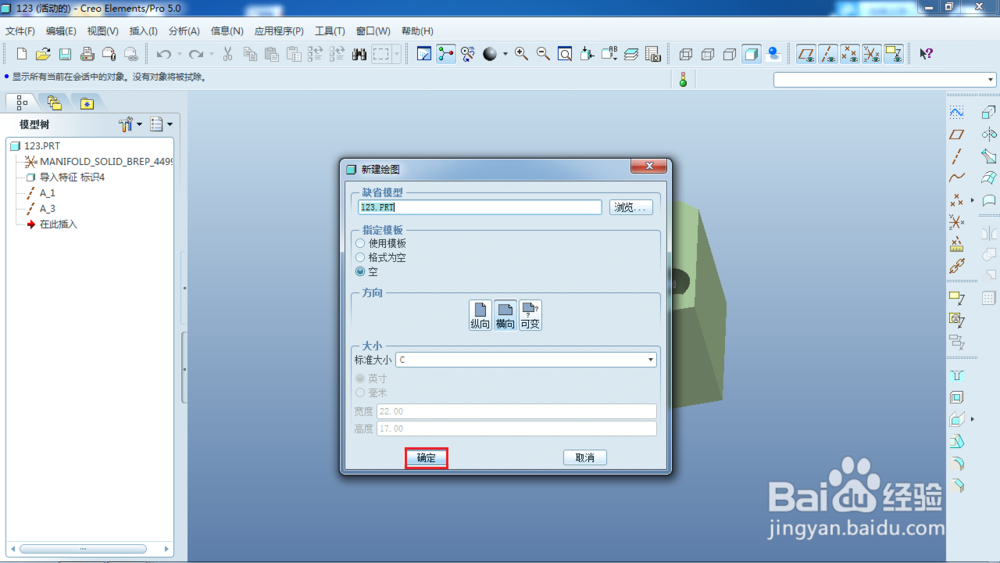
Task: Click the traffic light regeneration status icon
Action: click(683, 80)
